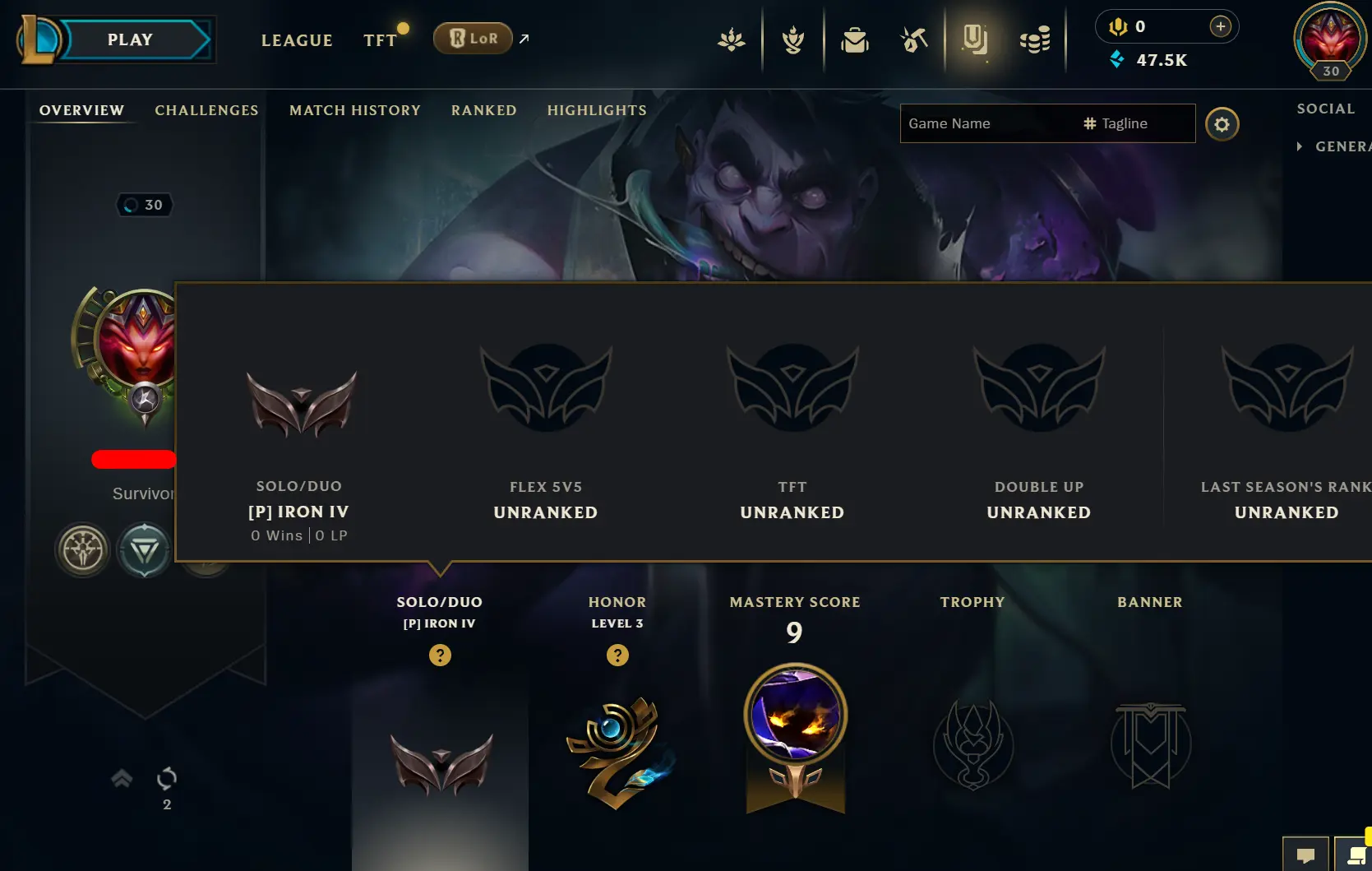Switch to the Challenges tab
The image size is (1372, 871).
[x=206, y=110]
